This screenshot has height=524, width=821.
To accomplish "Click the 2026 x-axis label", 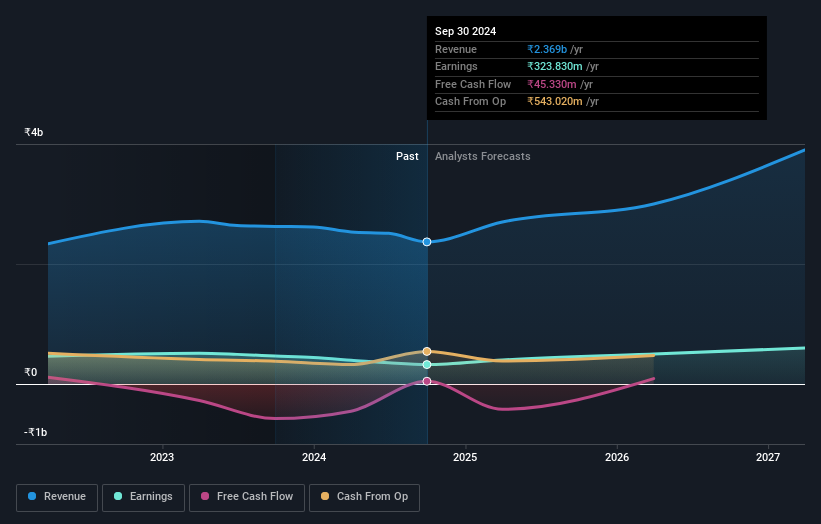I will click(x=617, y=457).
